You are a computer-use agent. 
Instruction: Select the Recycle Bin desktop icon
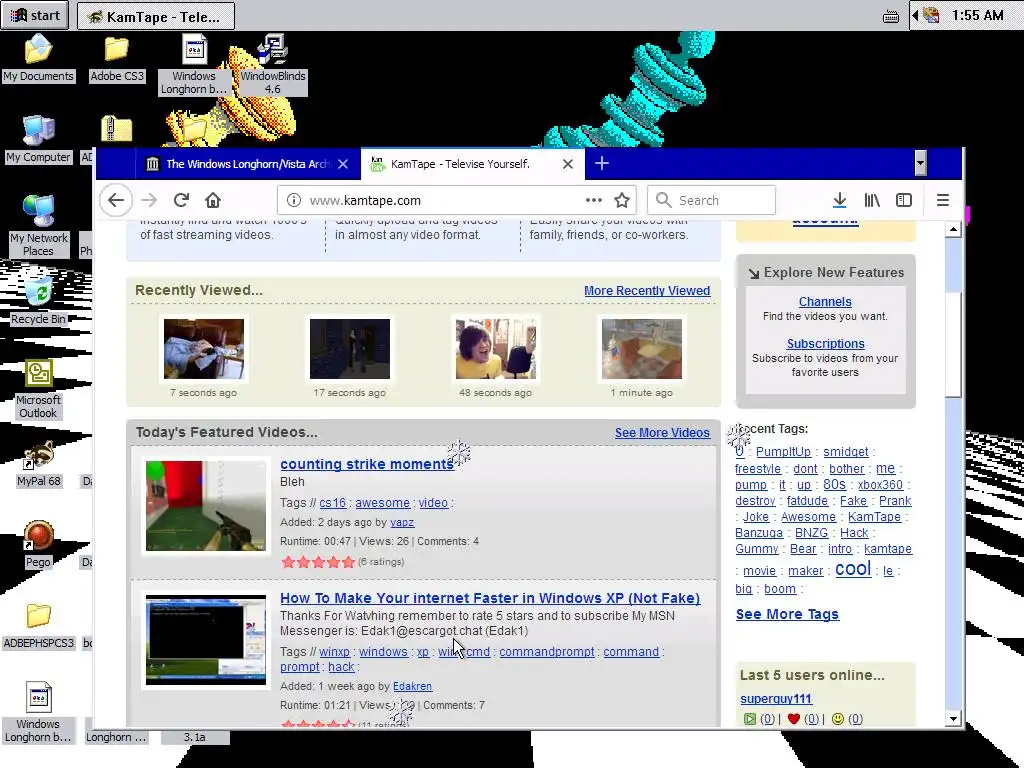tap(38, 302)
